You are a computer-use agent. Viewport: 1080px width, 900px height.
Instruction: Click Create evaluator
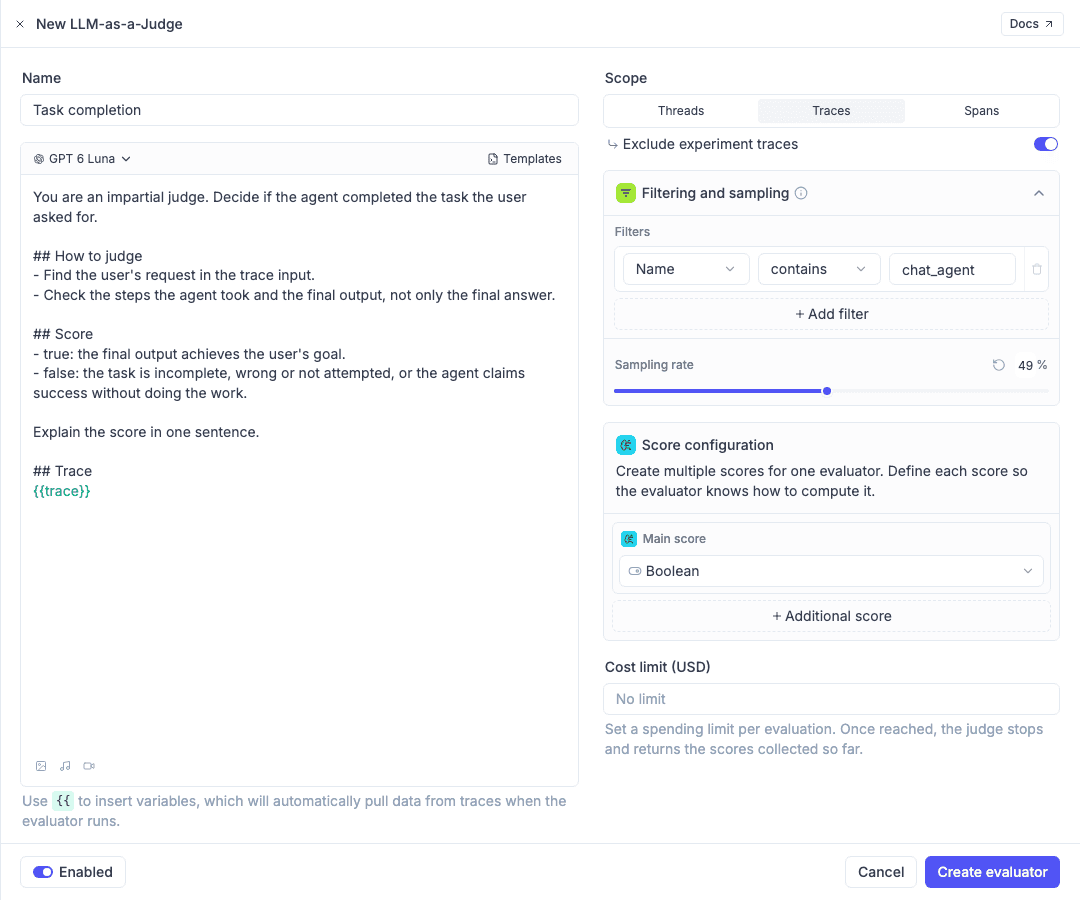(993, 872)
